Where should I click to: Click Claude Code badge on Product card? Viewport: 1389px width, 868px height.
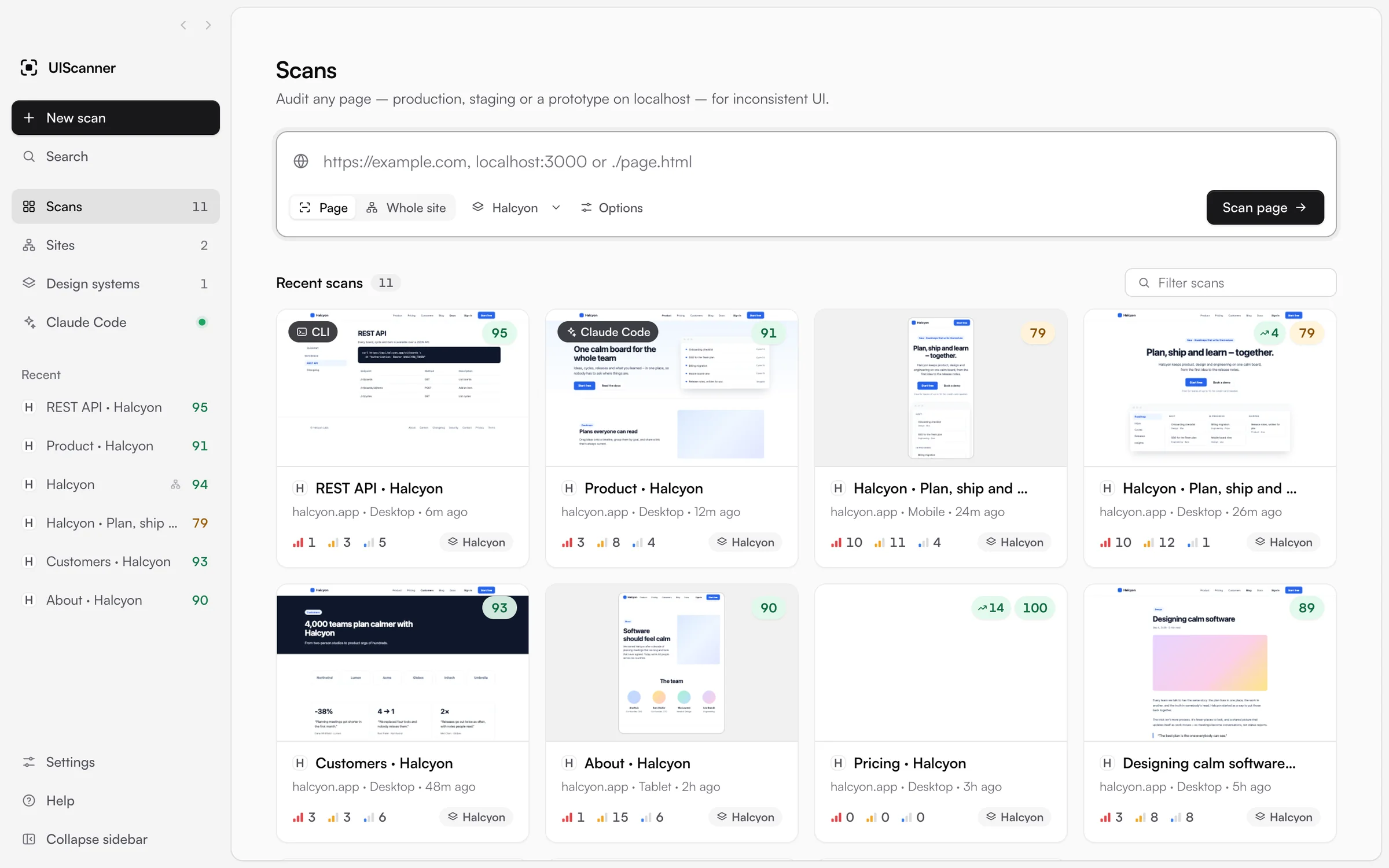click(x=608, y=332)
